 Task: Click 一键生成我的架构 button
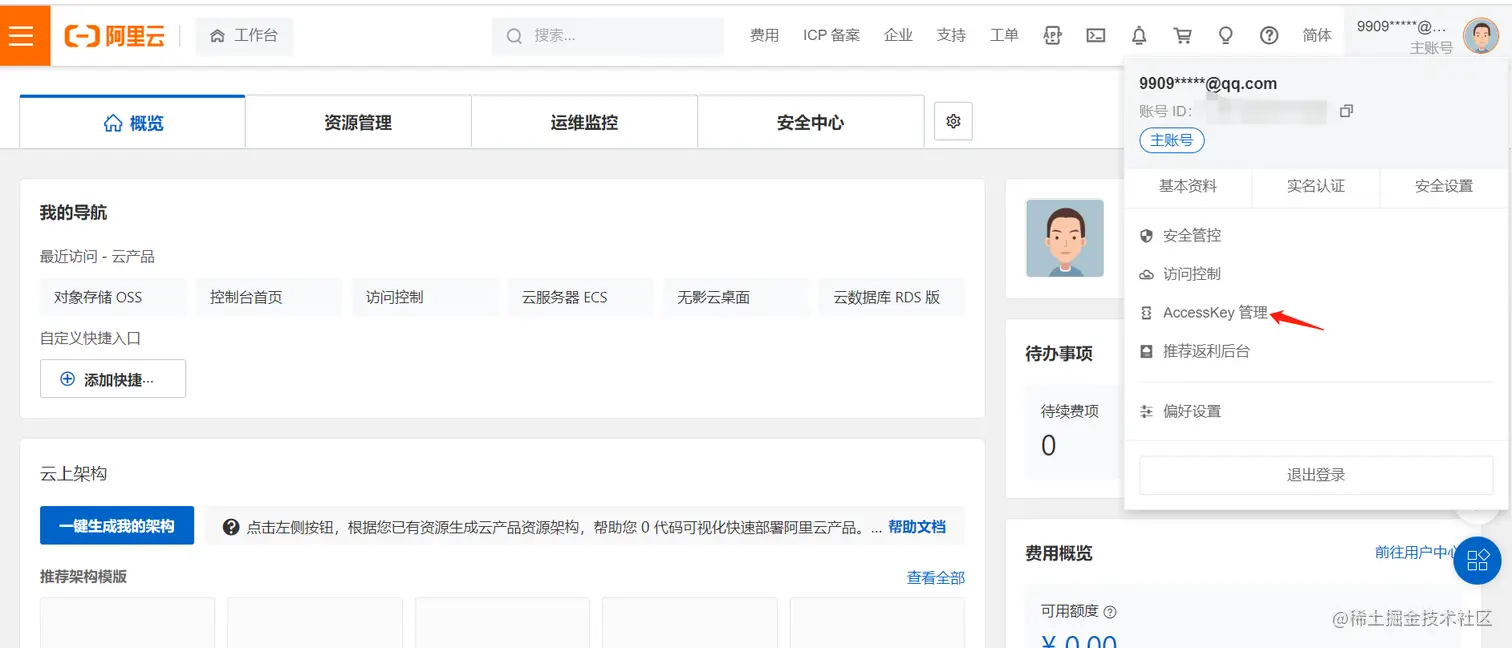[x=117, y=526]
